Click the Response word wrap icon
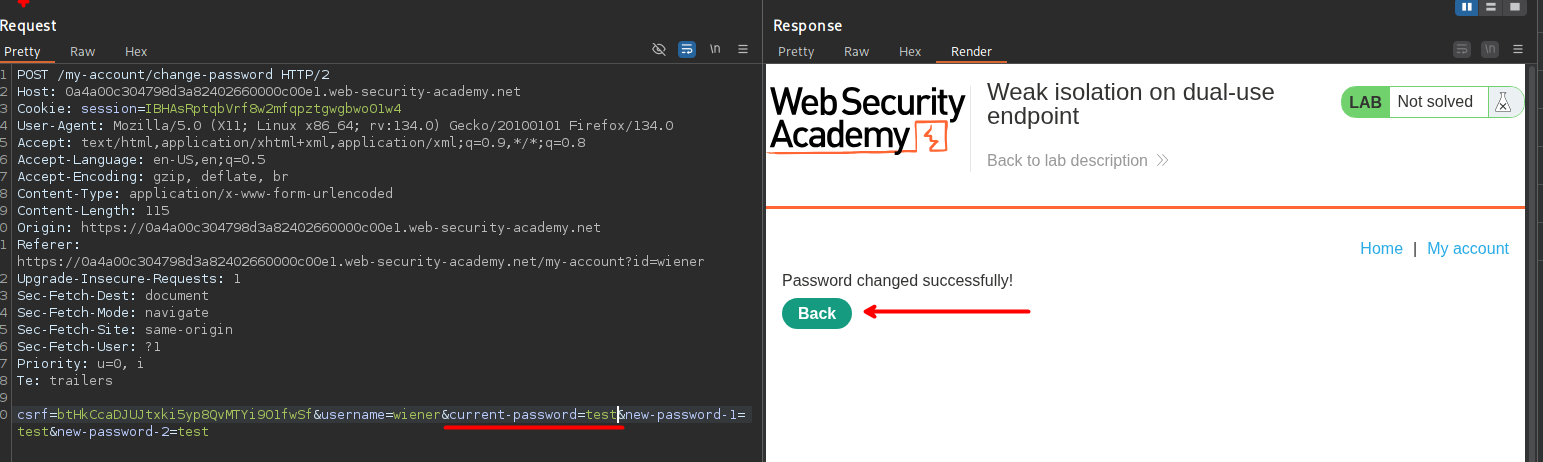The width and height of the screenshot is (1543, 462). [1462, 49]
